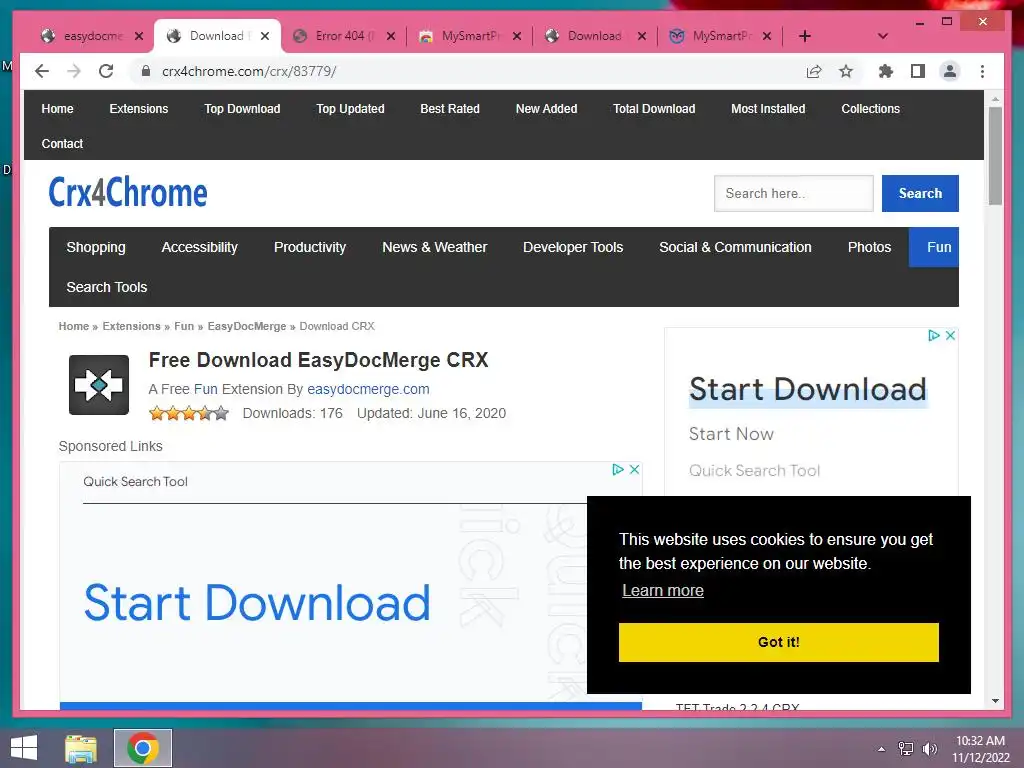Open File Explorer from taskbar
This screenshot has width=1024, height=768.
(81, 748)
